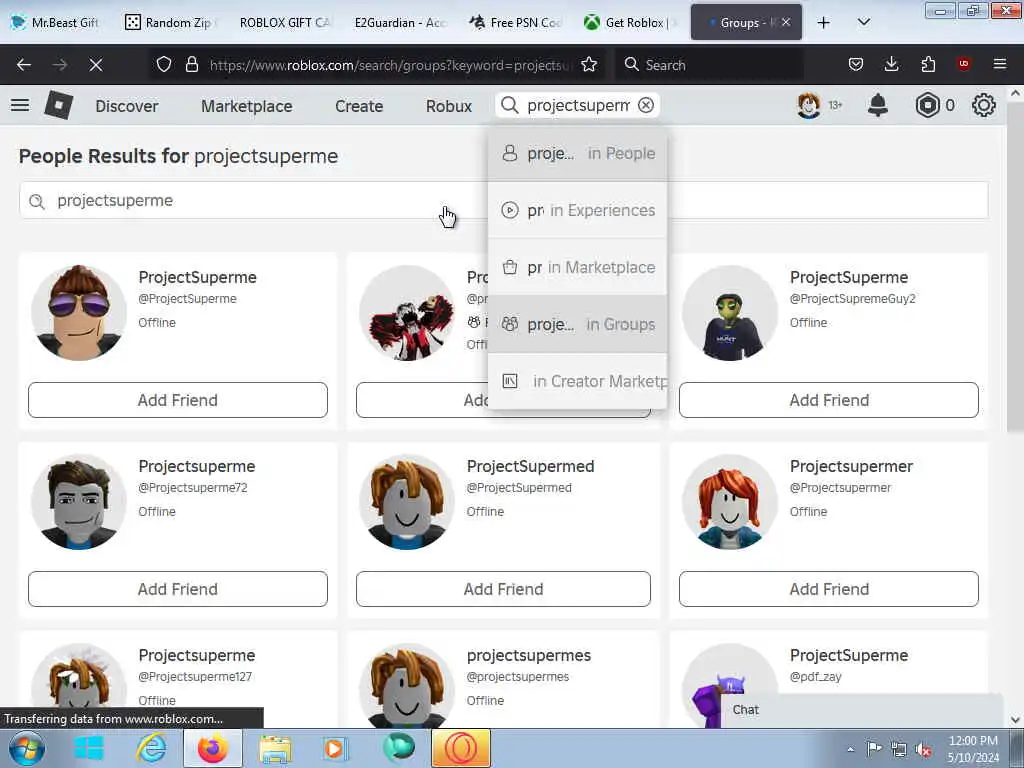1024x768 pixels.
Task: Switch to the Free PSN Codes tab
Action: 515,23
